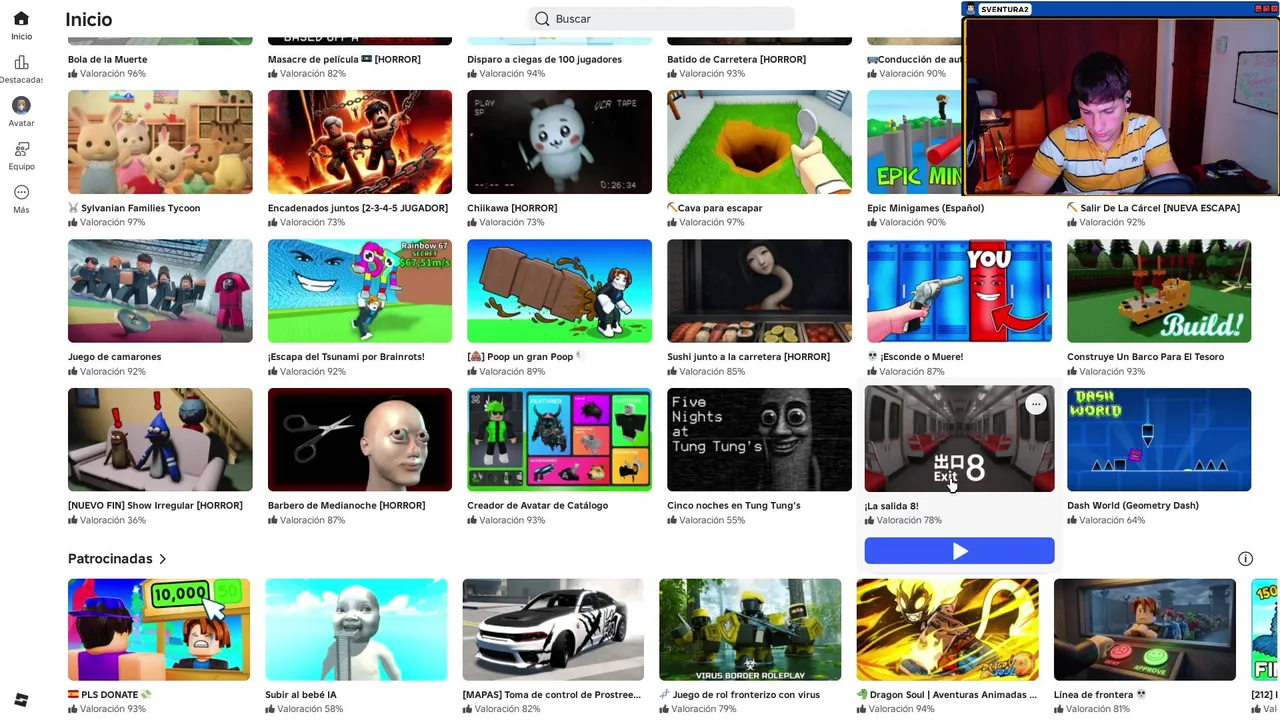Open Barbero de Medianoche thumbnail
Image resolution: width=1280 pixels, height=720 pixels.
pyautogui.click(x=360, y=440)
